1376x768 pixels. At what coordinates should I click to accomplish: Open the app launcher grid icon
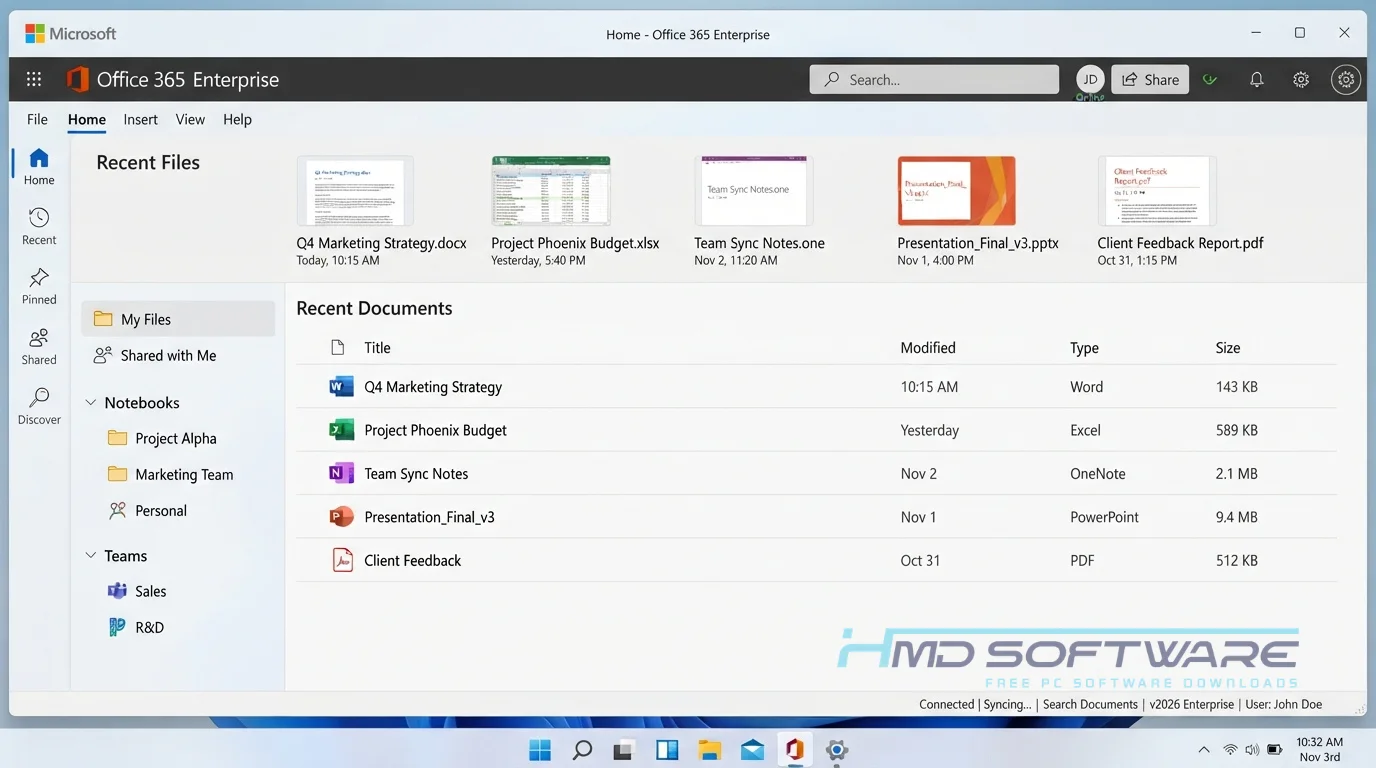(x=34, y=80)
